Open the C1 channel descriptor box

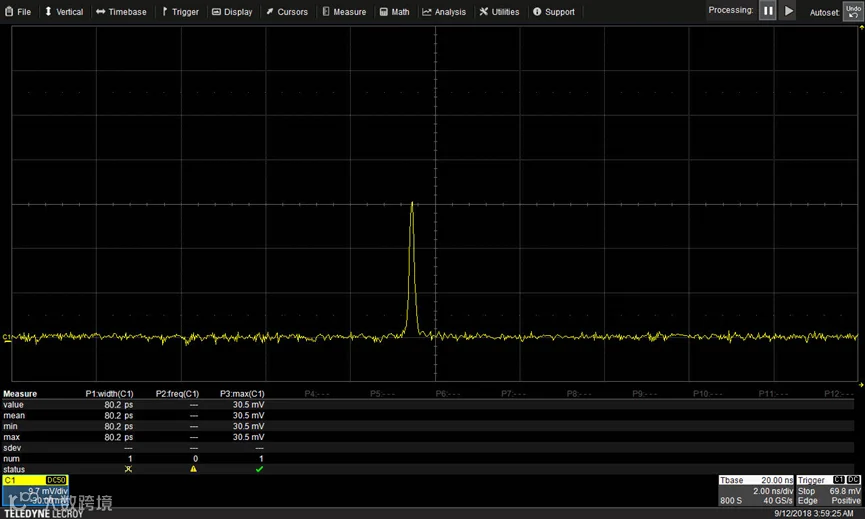(35, 491)
